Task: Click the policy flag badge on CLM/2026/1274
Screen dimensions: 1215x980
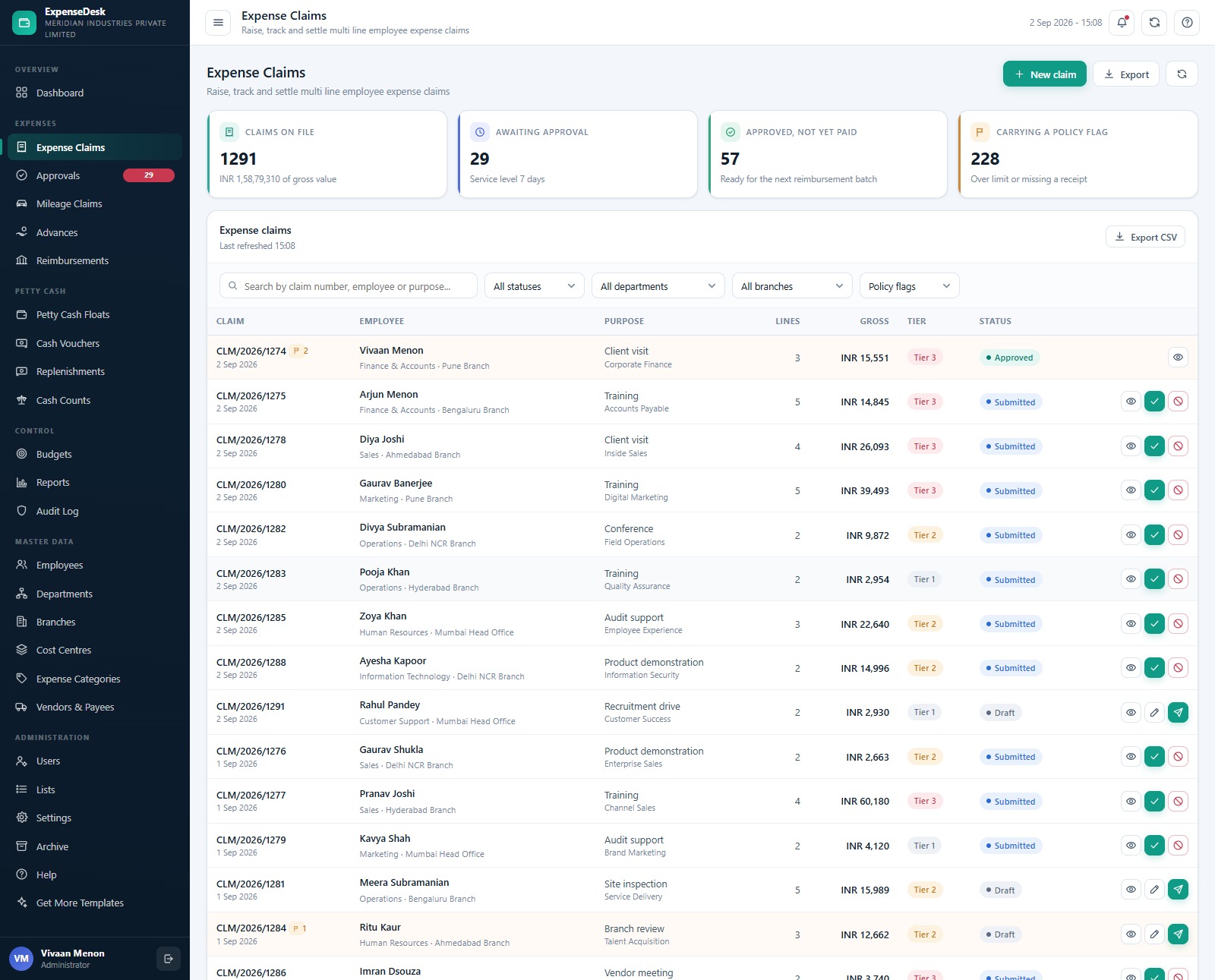Action: tap(301, 351)
